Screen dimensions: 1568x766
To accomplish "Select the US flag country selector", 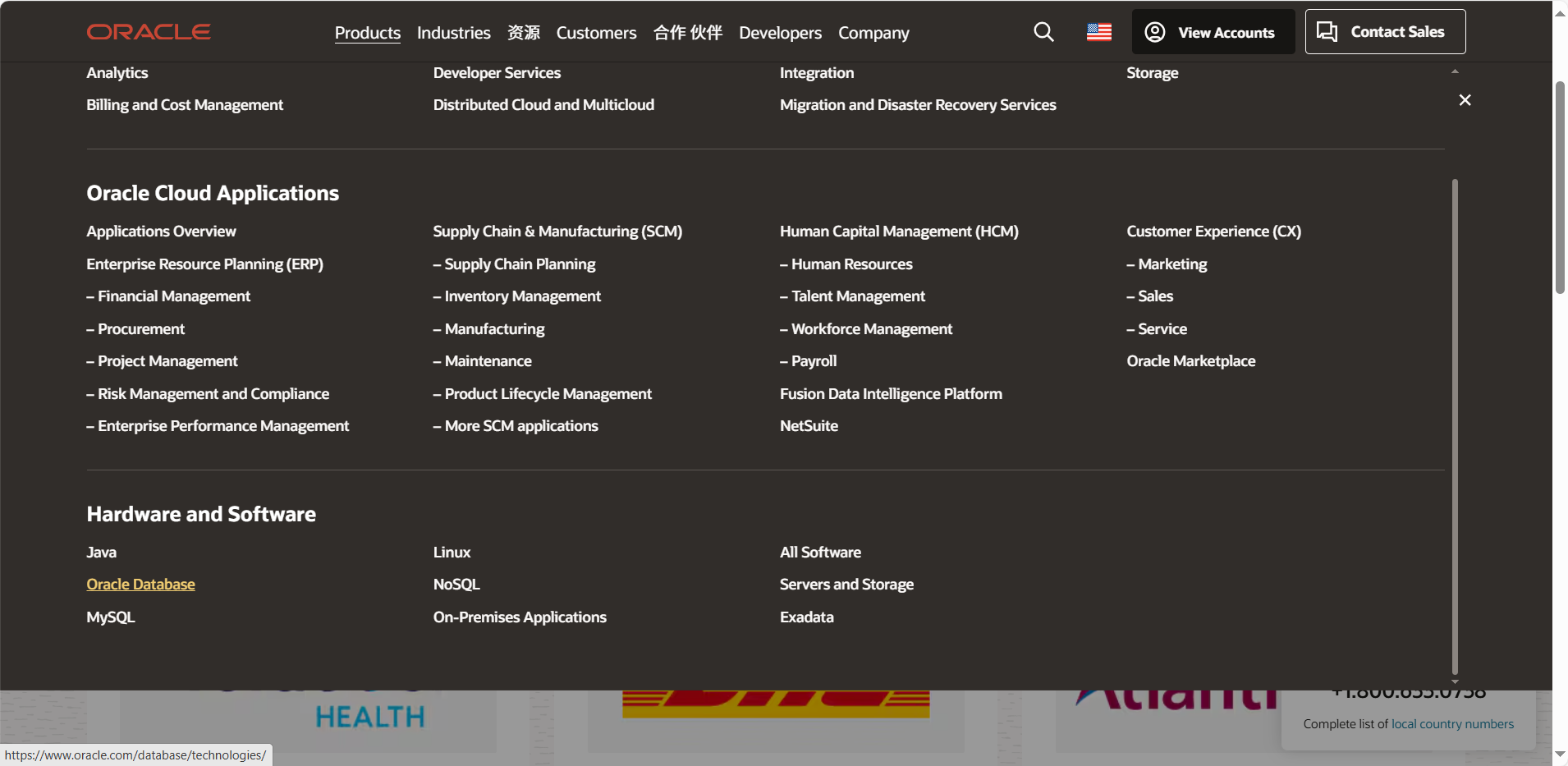I will tap(1099, 32).
